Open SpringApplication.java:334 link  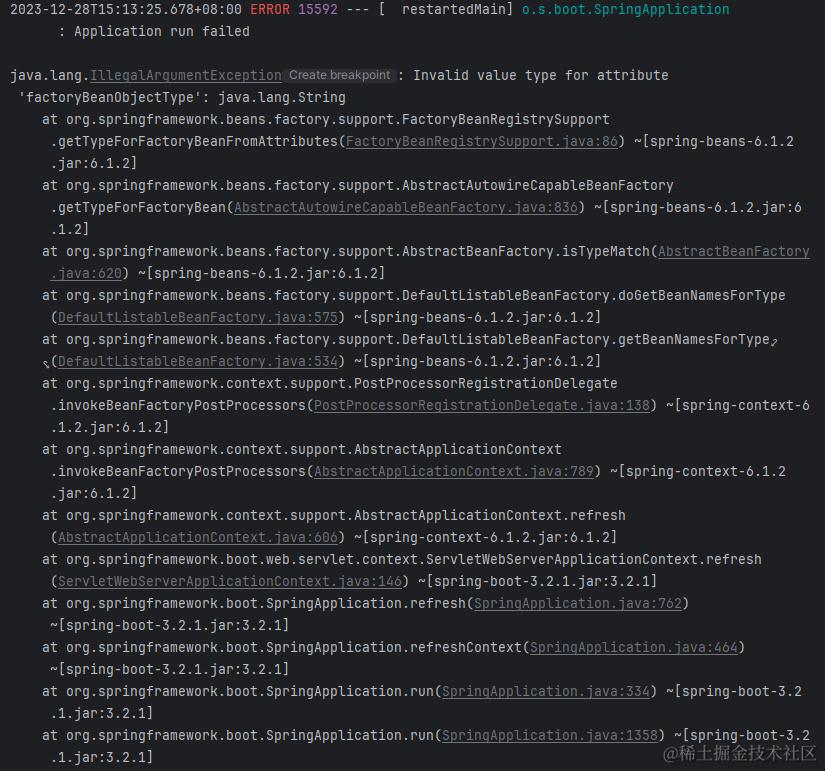(x=546, y=691)
